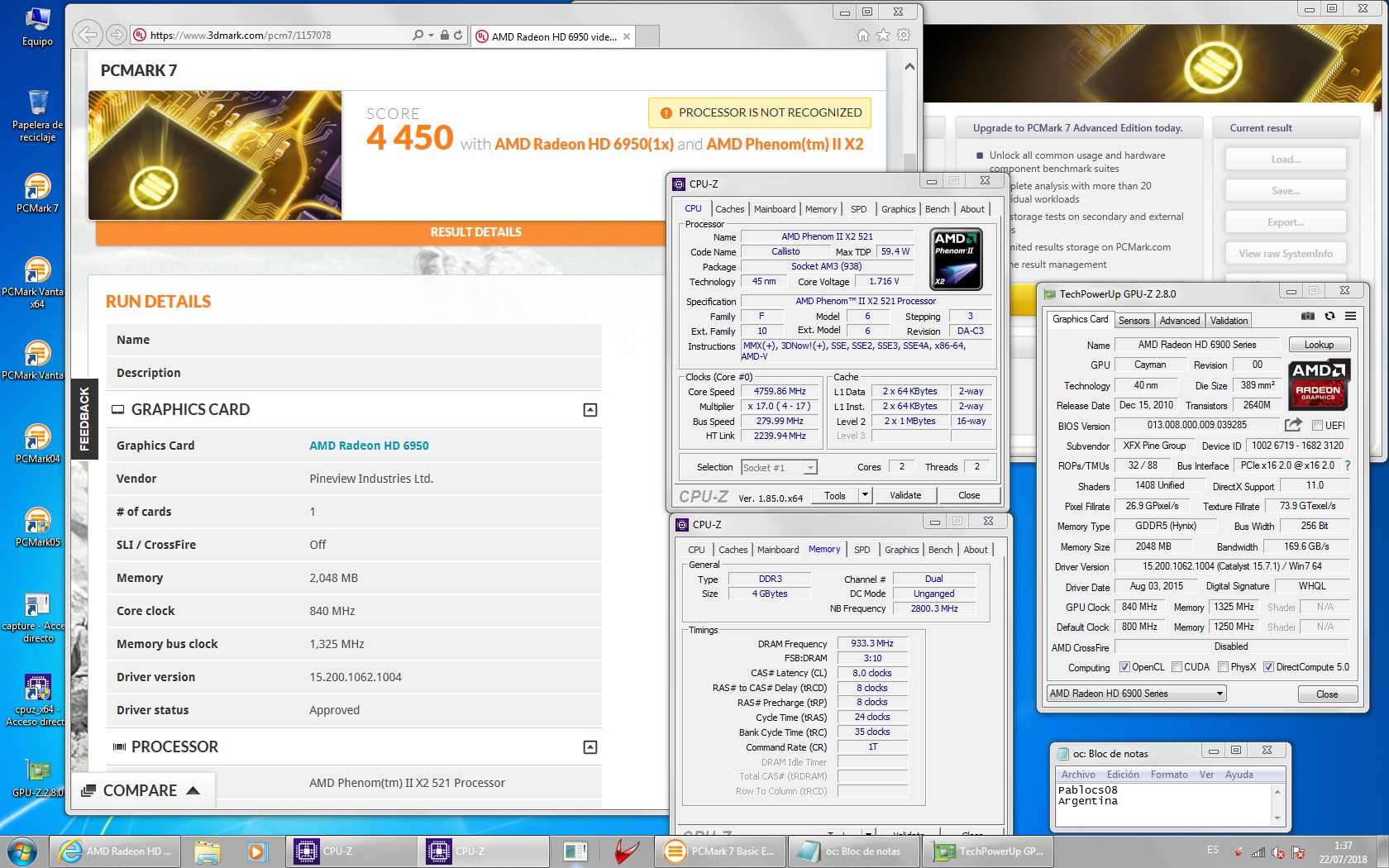Viewport: 1389px width, 868px height.
Task: Open the cpuz_x64 desktop shortcut
Action: (37, 700)
